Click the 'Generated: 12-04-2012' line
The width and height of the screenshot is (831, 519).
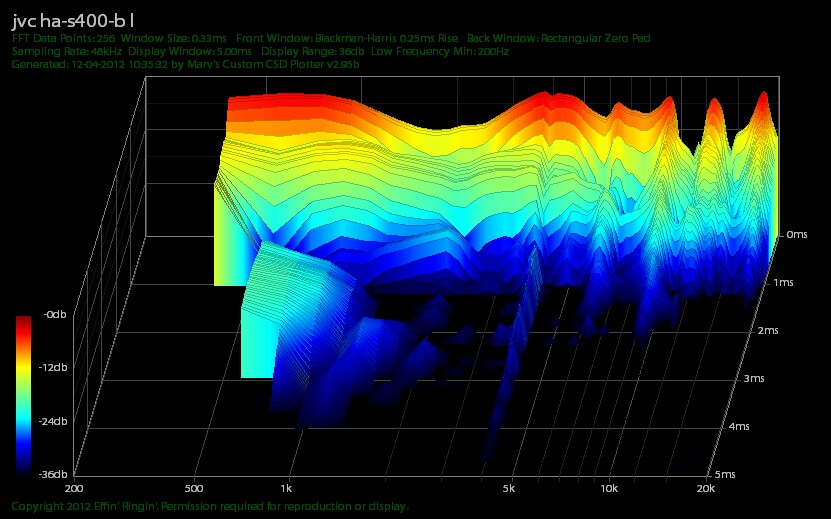tap(185, 65)
